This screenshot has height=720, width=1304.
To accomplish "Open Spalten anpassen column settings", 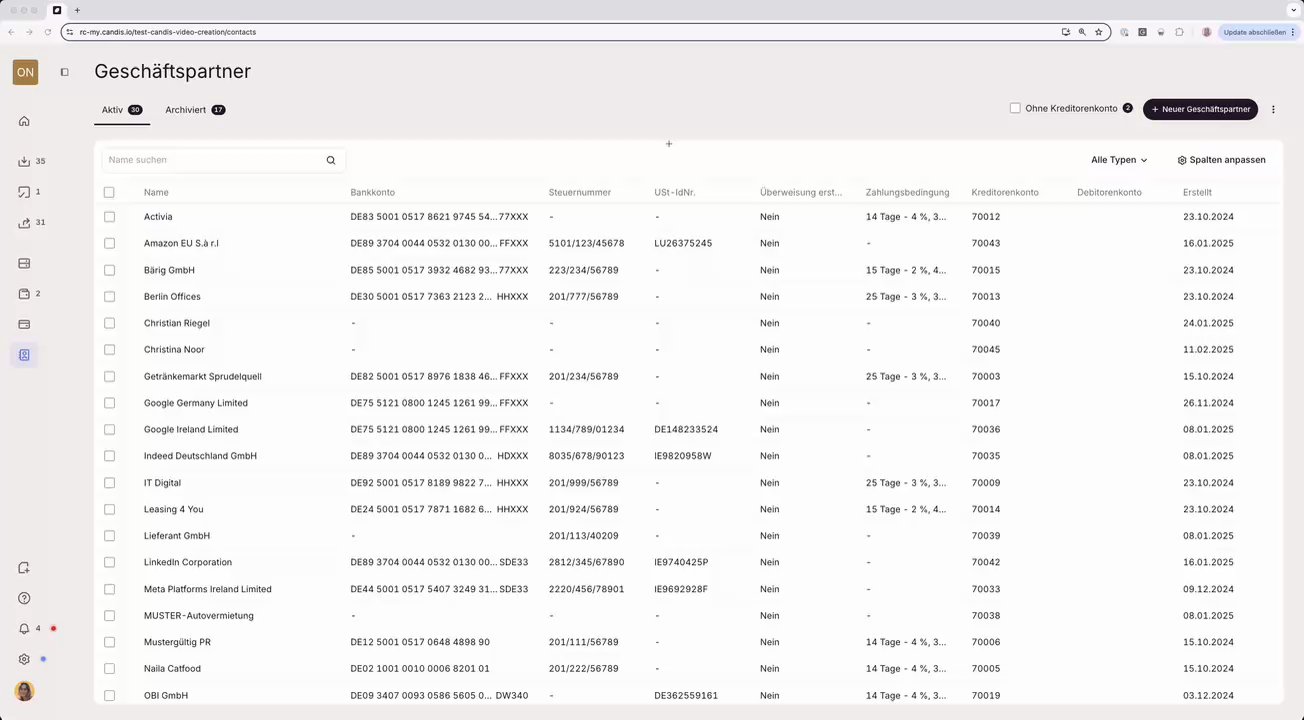I will click(x=1221, y=160).
